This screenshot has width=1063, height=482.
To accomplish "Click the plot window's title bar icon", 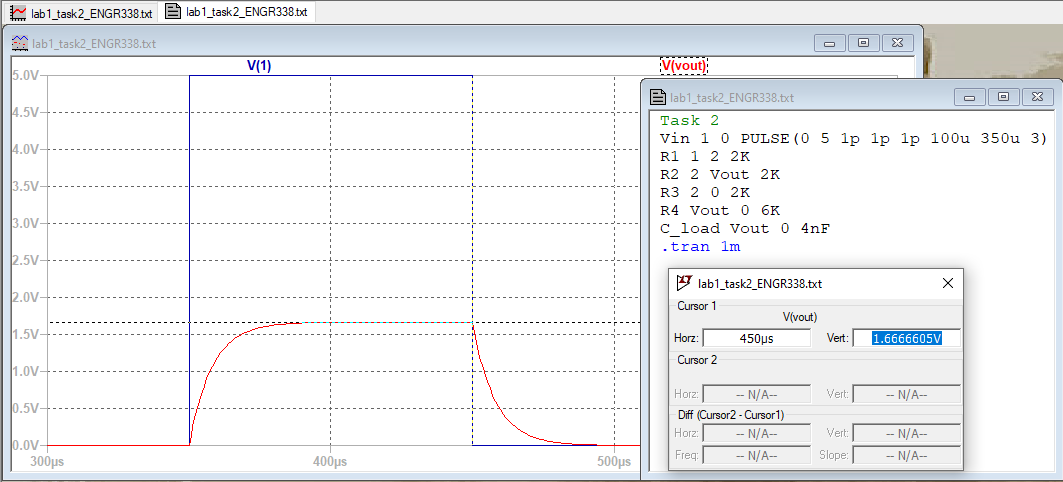I will 19,44.
